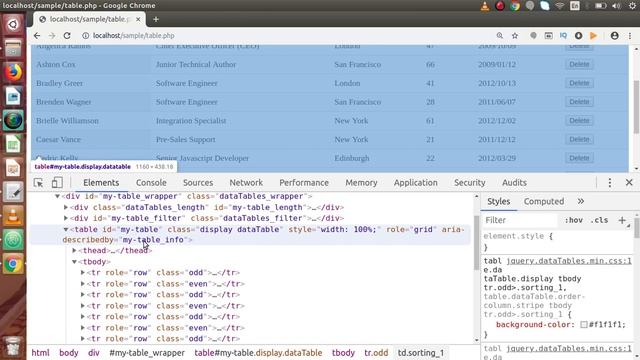Collapse the my-table_wrapper div node
Viewport: 640px width, 360px height.
(x=58, y=196)
